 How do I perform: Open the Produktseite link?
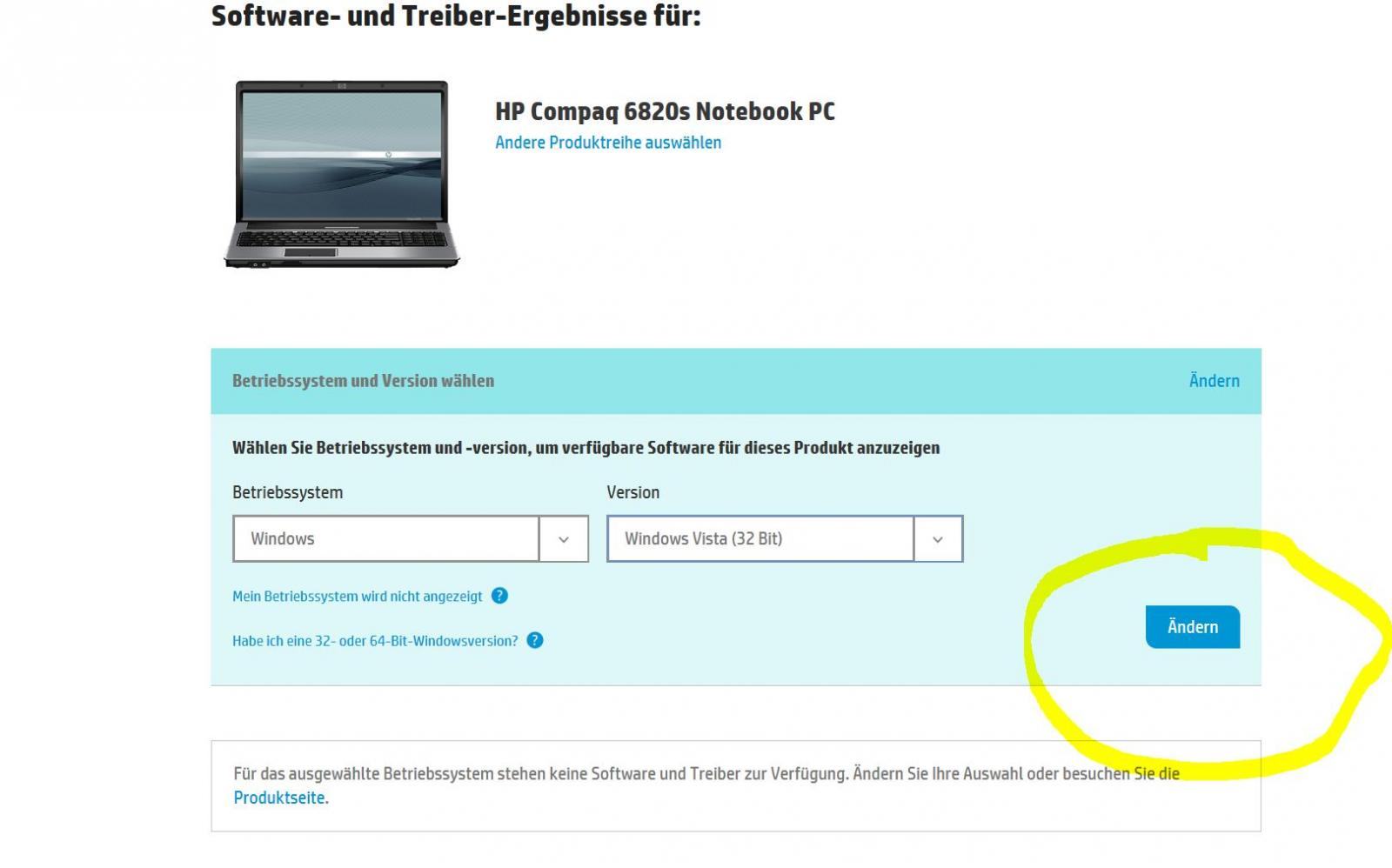point(281,798)
